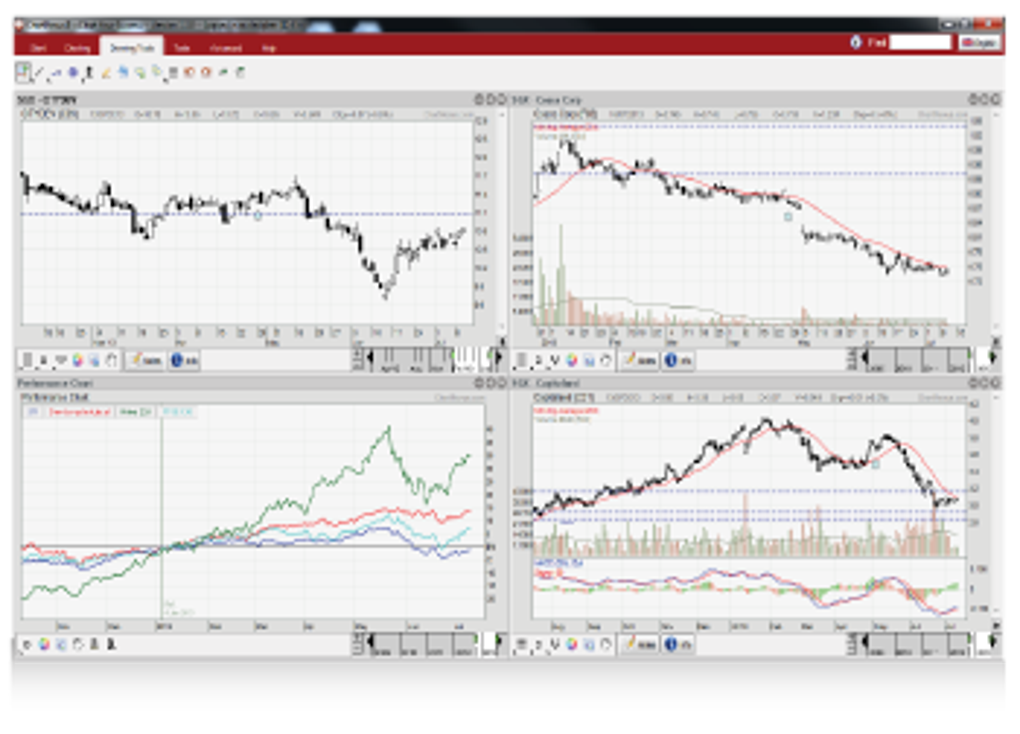Open color wheel in Performance Chart toolbar

(x=44, y=644)
